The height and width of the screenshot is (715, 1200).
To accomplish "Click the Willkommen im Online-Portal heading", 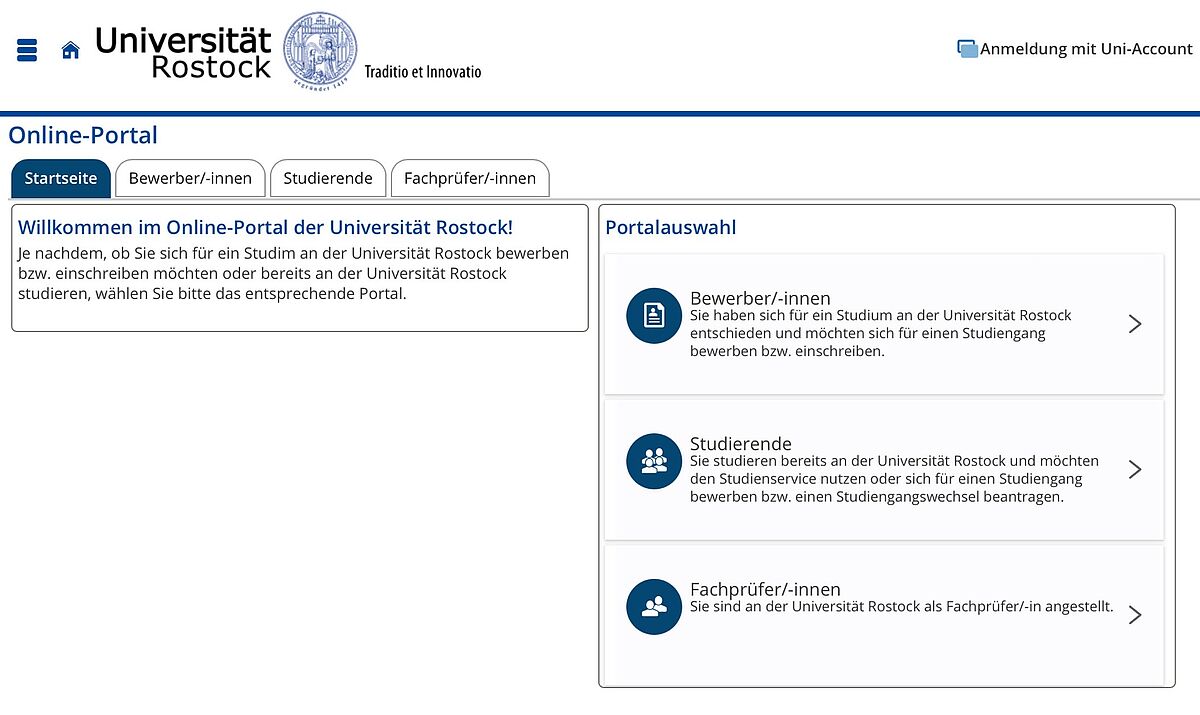I will pyautogui.click(x=265, y=227).
